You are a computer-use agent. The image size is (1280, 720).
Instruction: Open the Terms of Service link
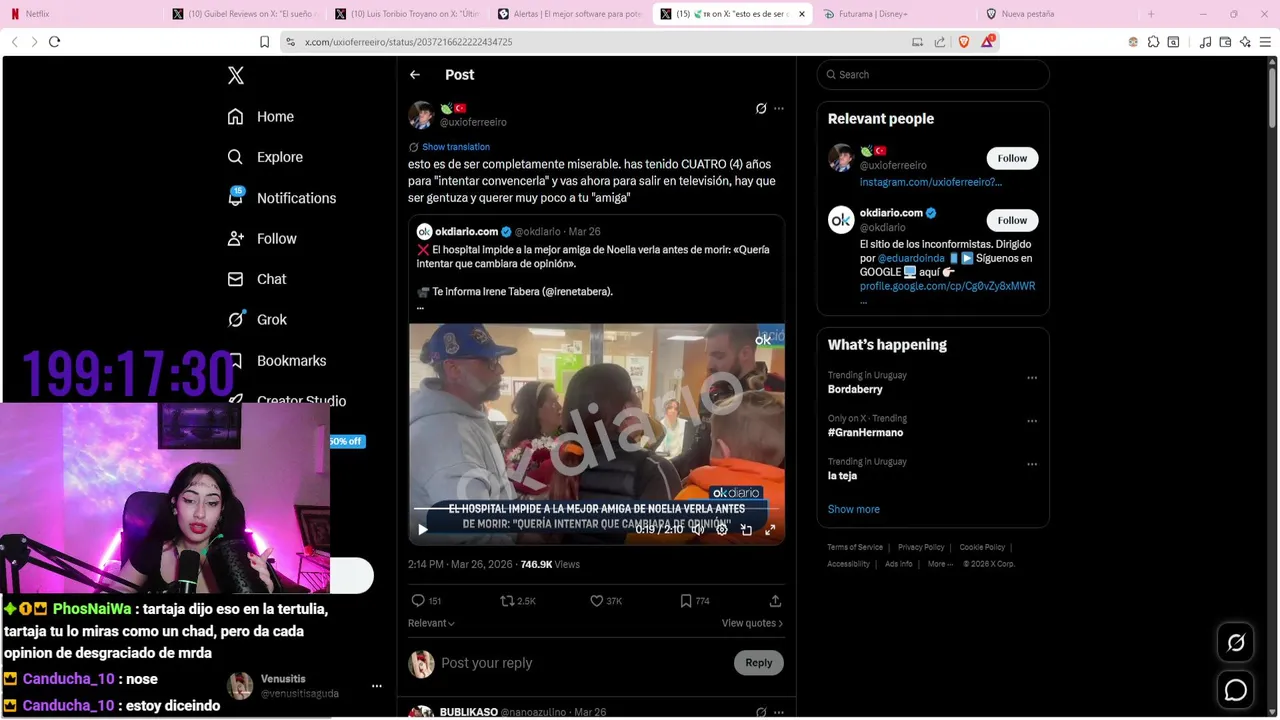coord(855,547)
